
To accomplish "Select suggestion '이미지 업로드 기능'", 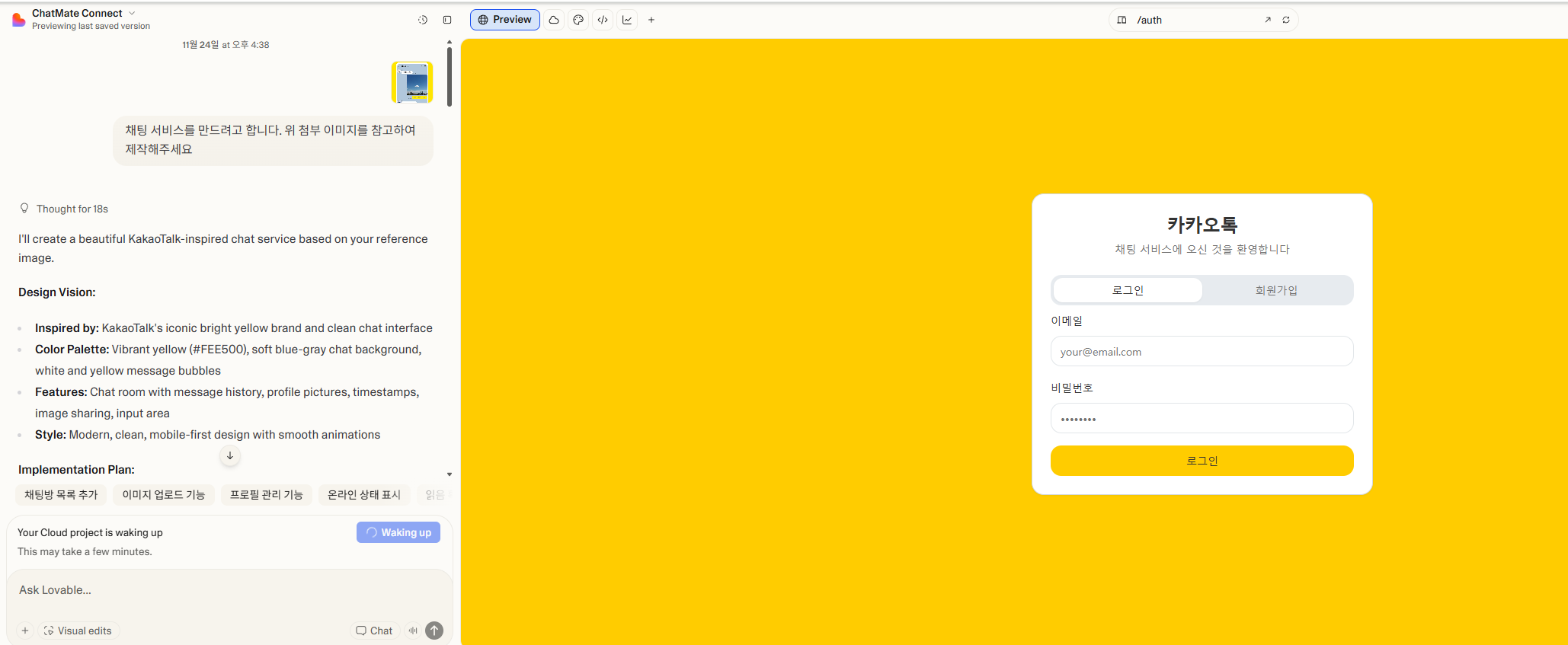I will coord(164,494).
